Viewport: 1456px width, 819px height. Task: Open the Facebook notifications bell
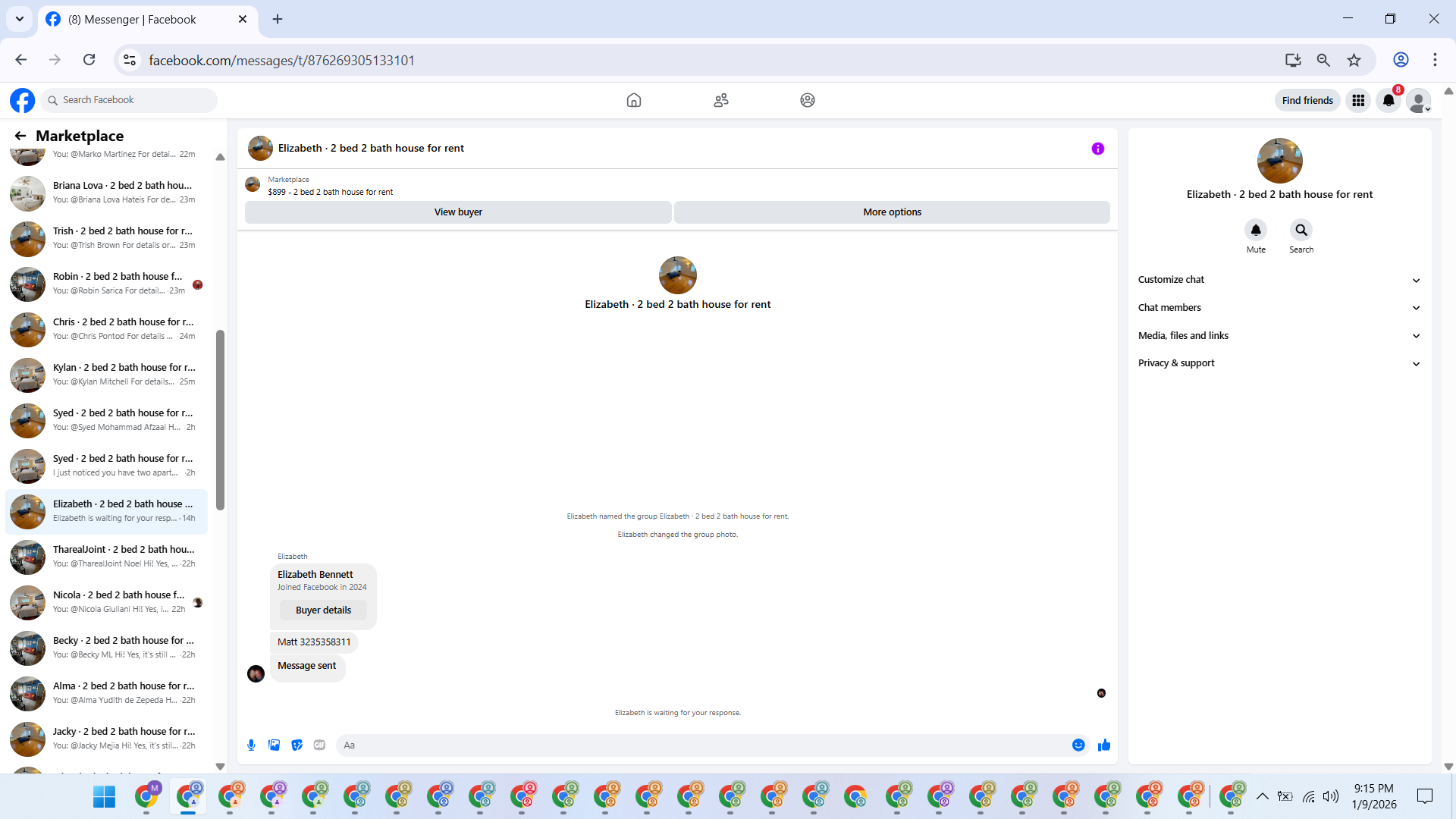pyautogui.click(x=1388, y=100)
